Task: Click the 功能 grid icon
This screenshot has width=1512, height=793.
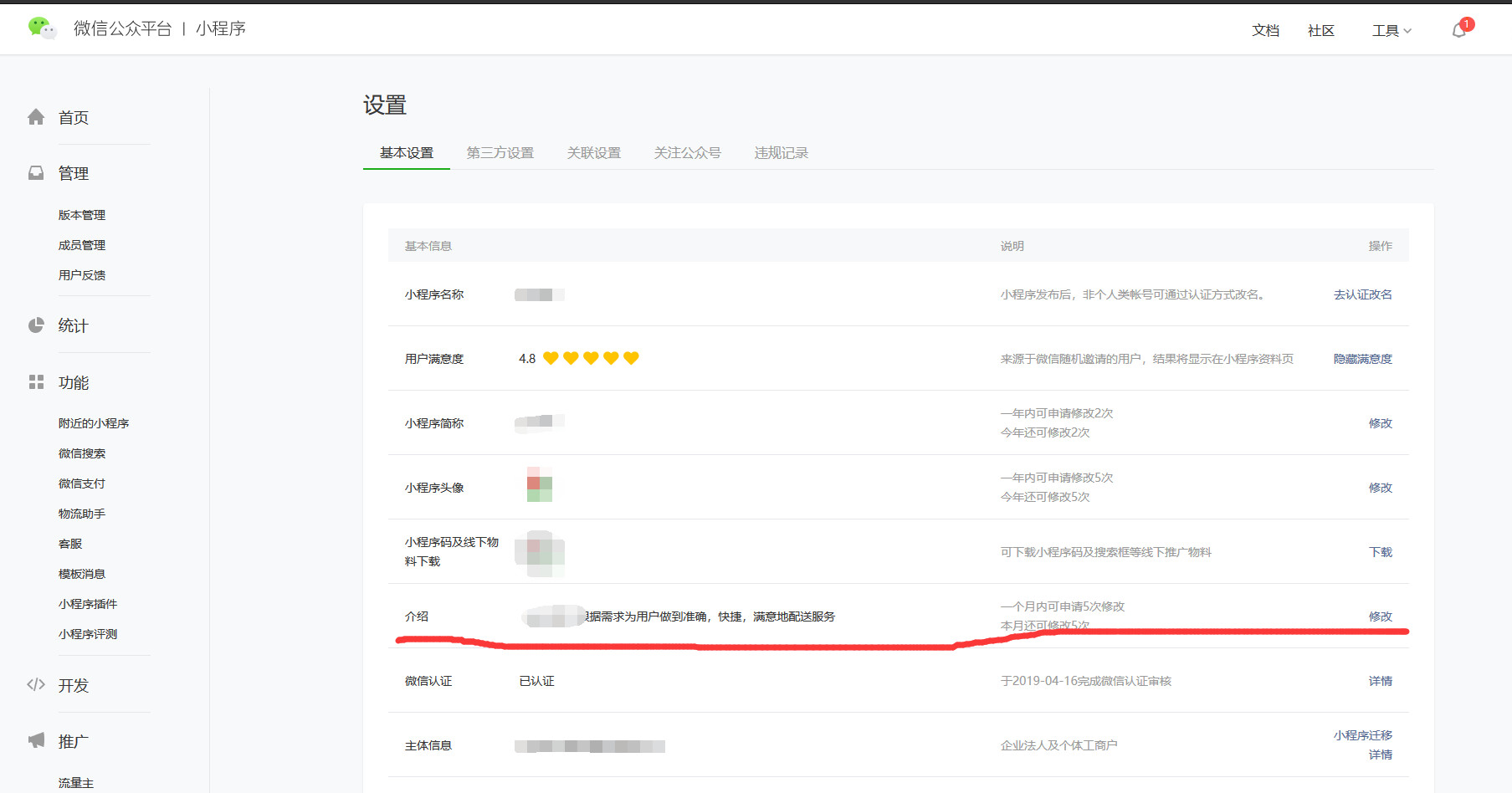Action: pyautogui.click(x=36, y=382)
